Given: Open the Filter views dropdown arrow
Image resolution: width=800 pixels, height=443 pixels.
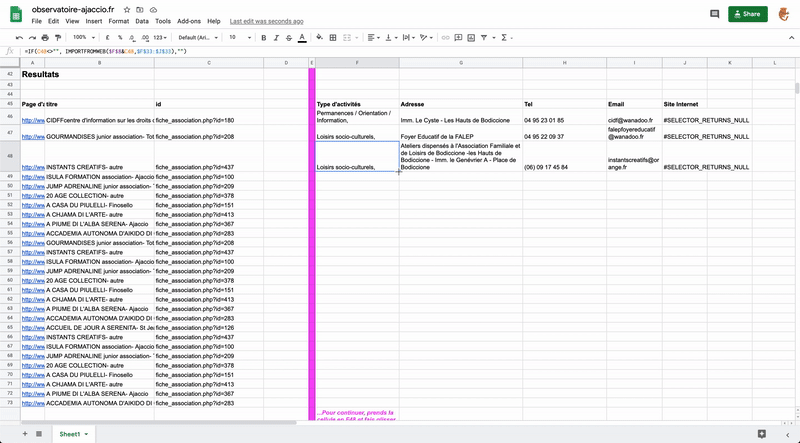Looking at the screenshot, I should (x=493, y=38).
